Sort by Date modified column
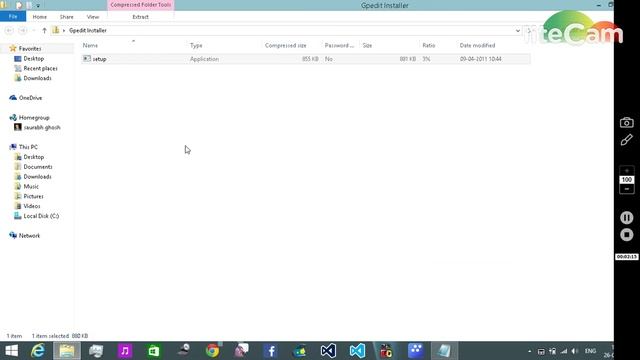The width and height of the screenshot is (640, 360). [477, 45]
